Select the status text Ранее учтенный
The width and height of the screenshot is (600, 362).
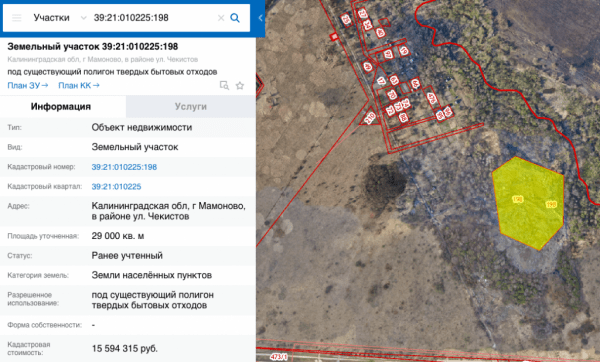127,255
